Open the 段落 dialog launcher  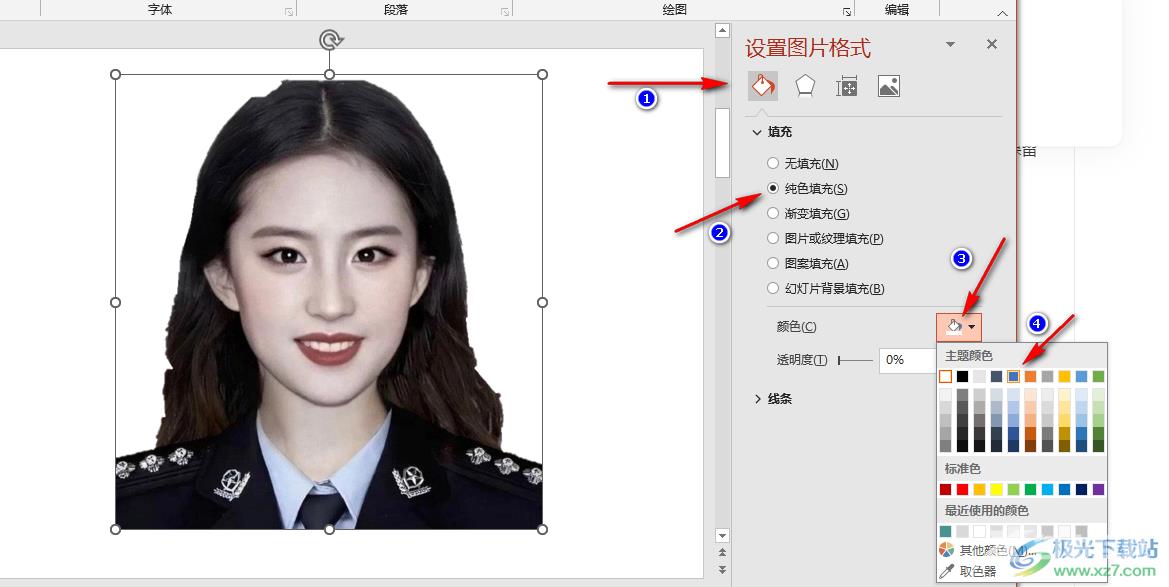pyautogui.click(x=505, y=12)
